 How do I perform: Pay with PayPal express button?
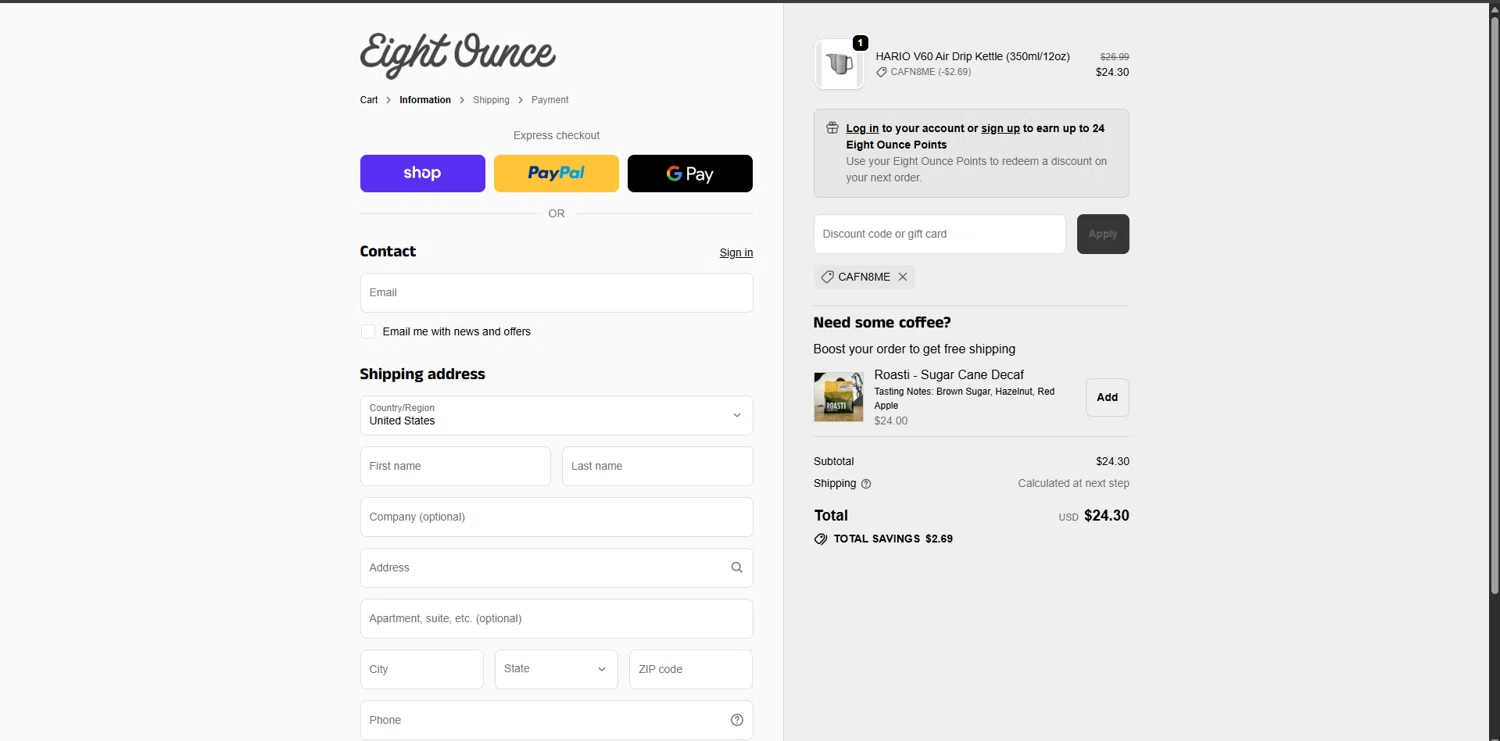click(556, 173)
